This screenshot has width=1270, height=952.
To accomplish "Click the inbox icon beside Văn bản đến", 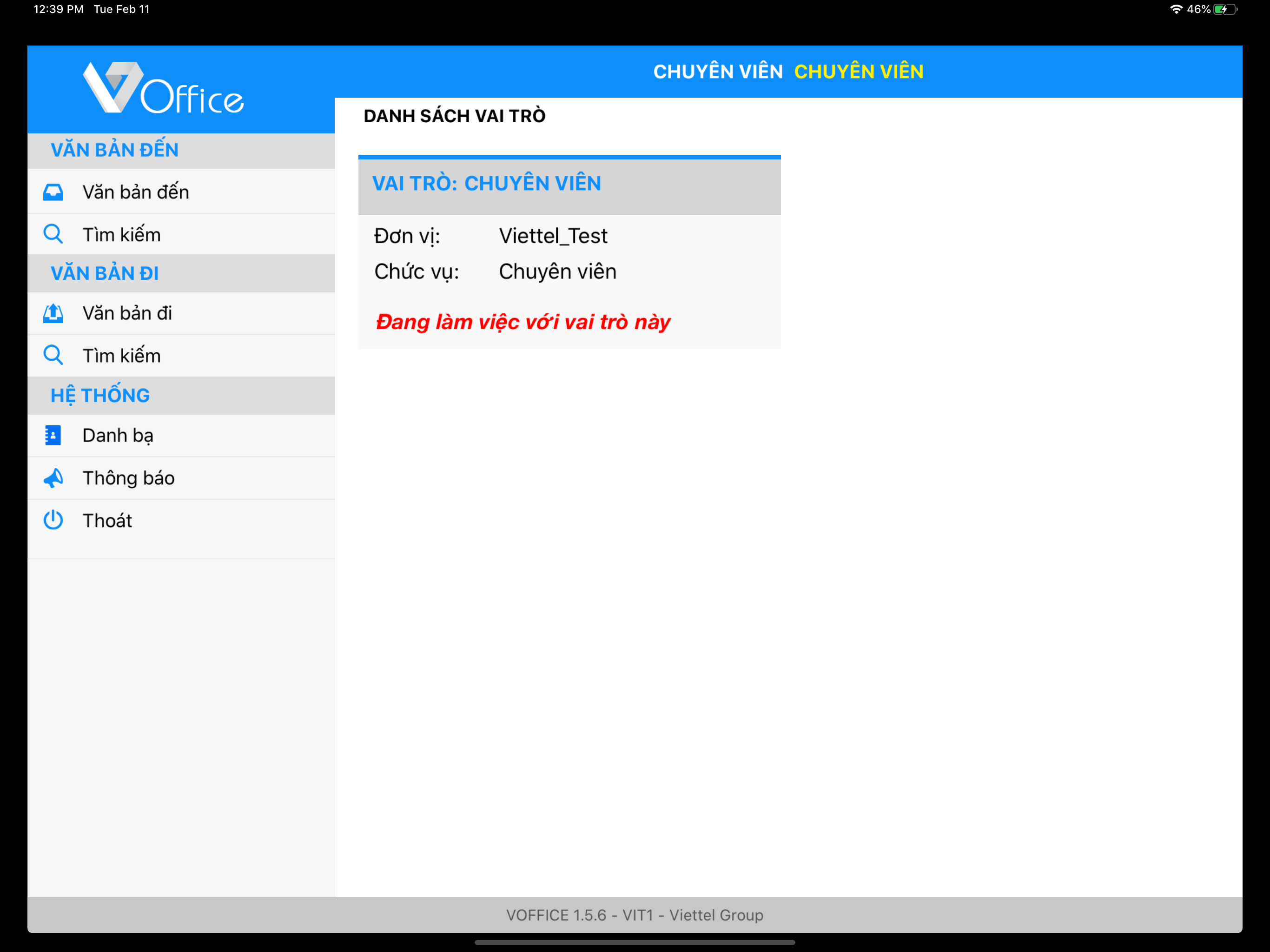I will click(x=53, y=192).
